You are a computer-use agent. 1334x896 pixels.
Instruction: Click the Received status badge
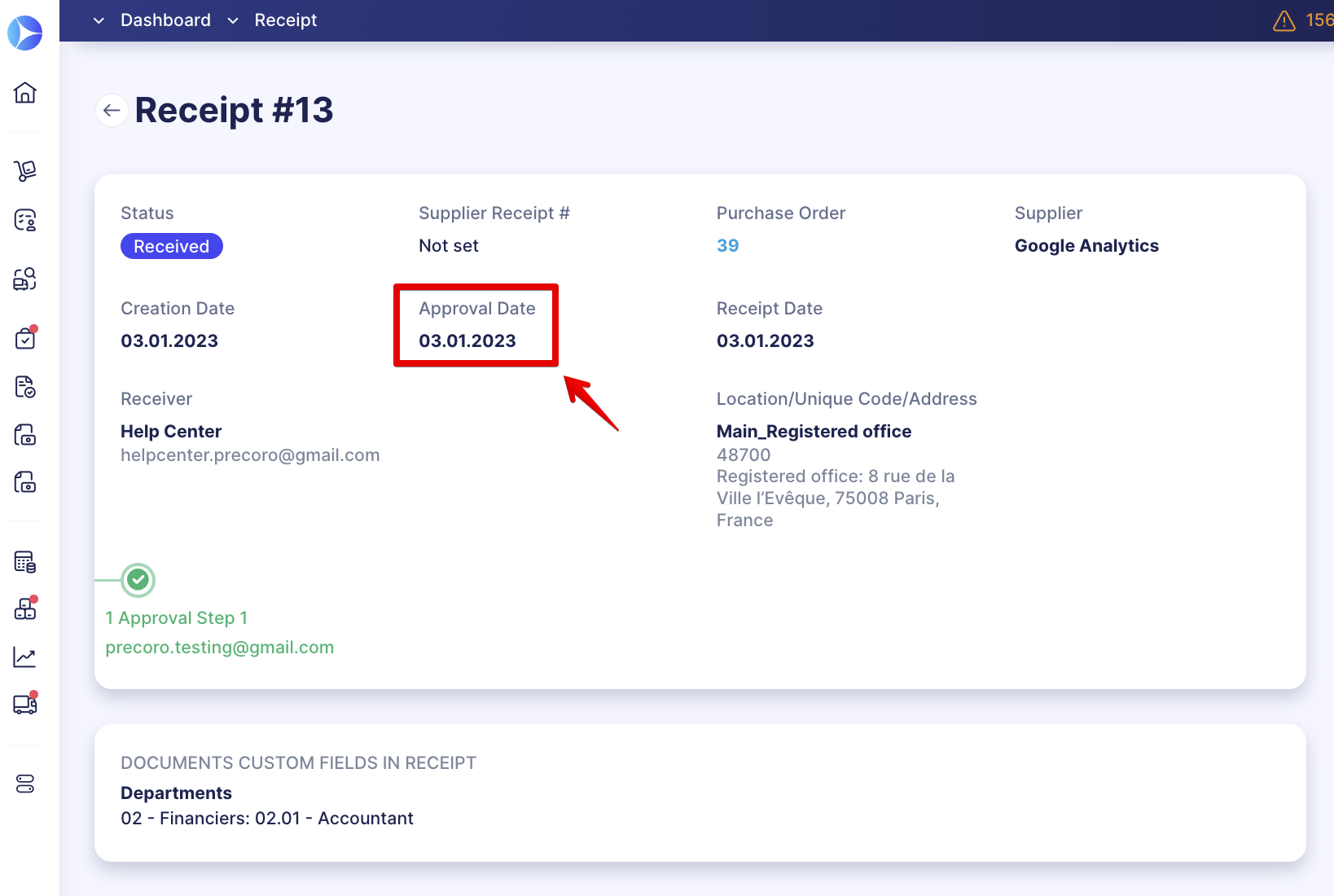coord(172,246)
